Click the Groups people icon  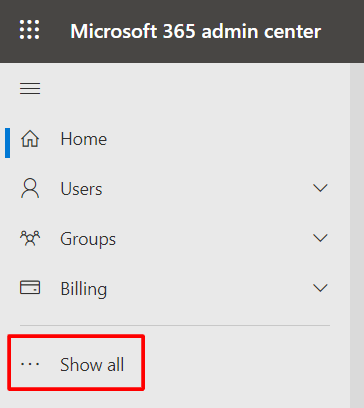[30, 239]
